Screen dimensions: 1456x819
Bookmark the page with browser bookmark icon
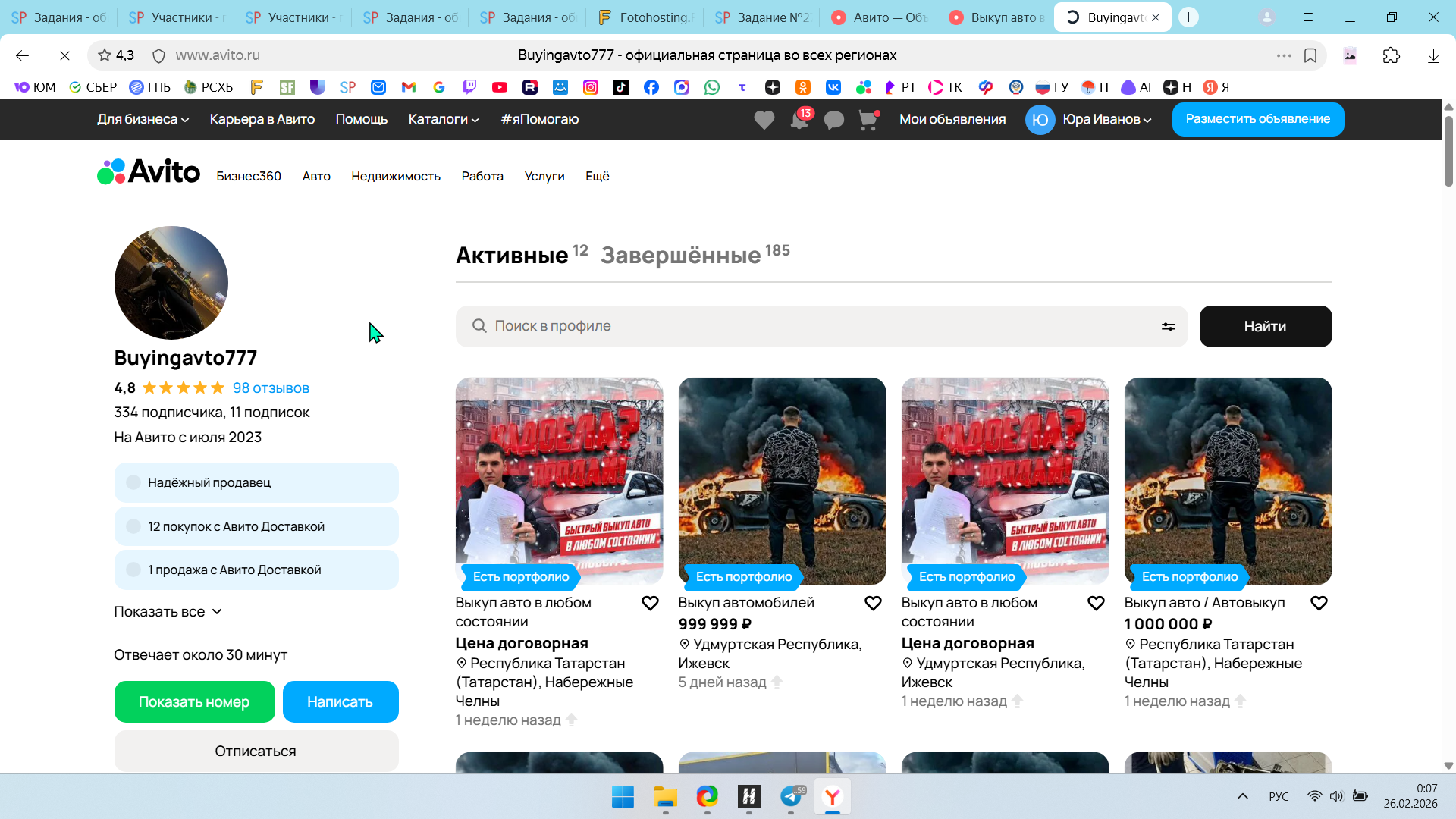pyautogui.click(x=1310, y=55)
